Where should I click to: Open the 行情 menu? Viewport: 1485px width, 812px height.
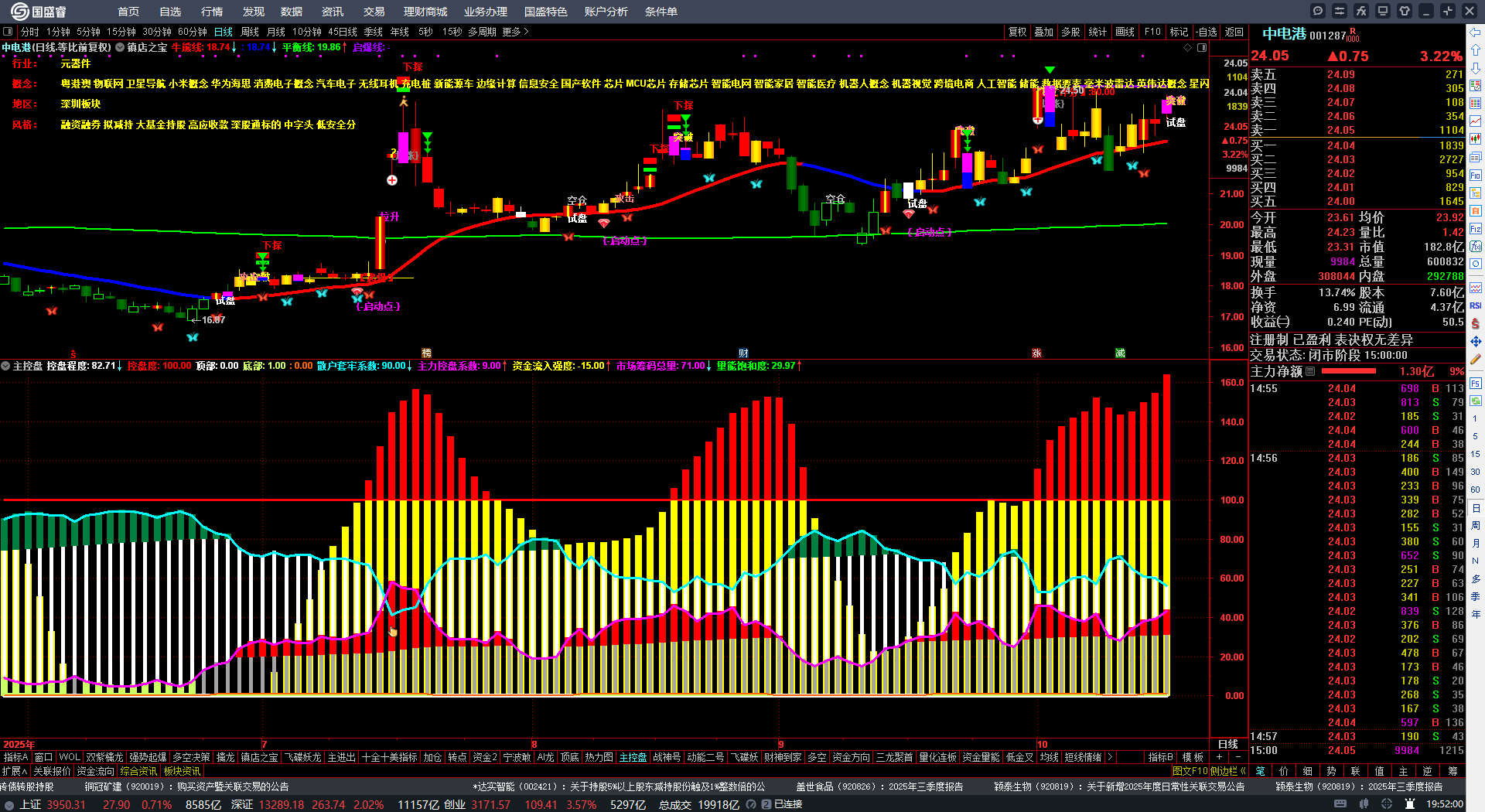[212, 12]
